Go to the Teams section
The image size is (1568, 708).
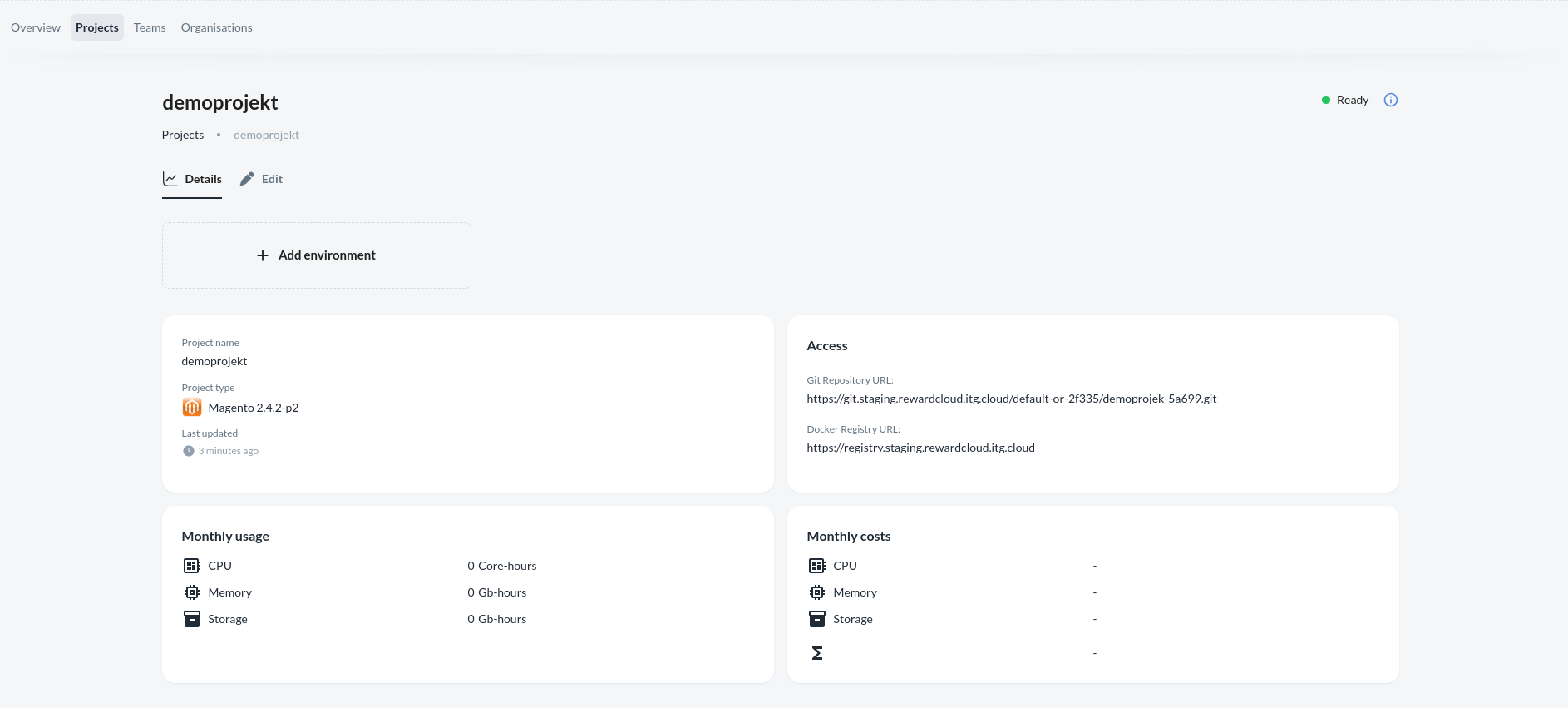coord(150,27)
